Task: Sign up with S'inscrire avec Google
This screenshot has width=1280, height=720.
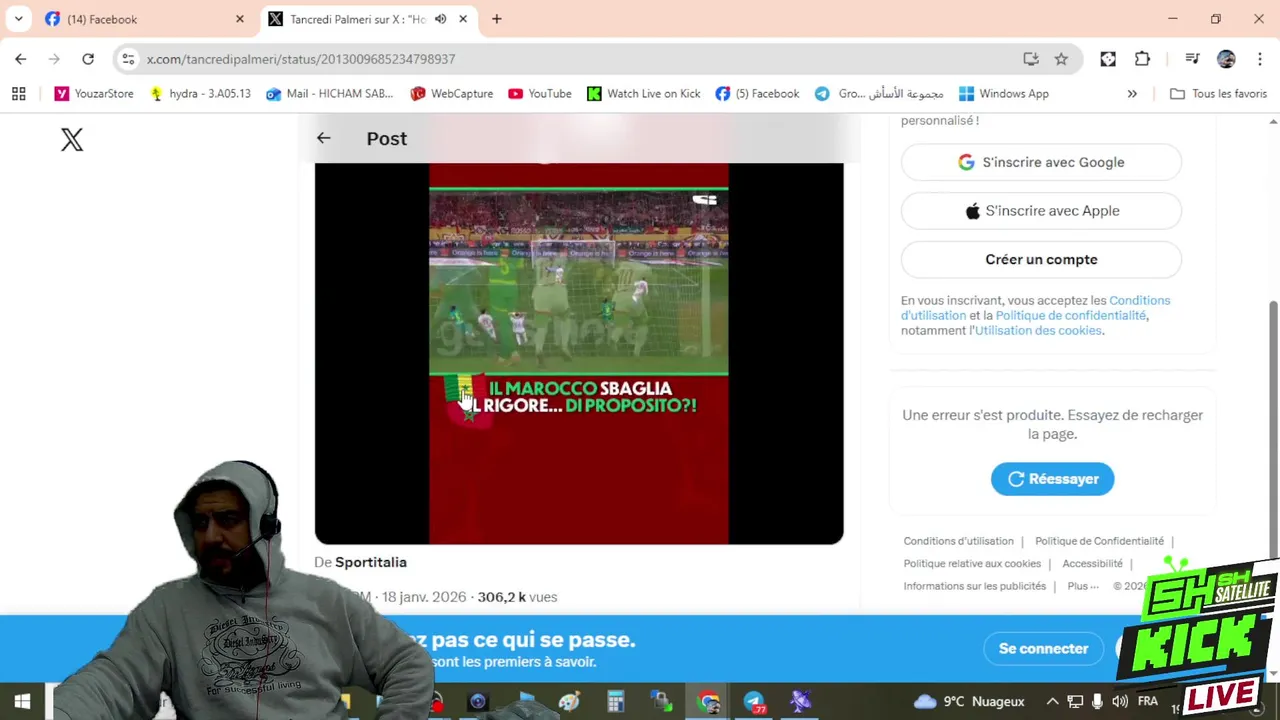Action: [x=1041, y=162]
